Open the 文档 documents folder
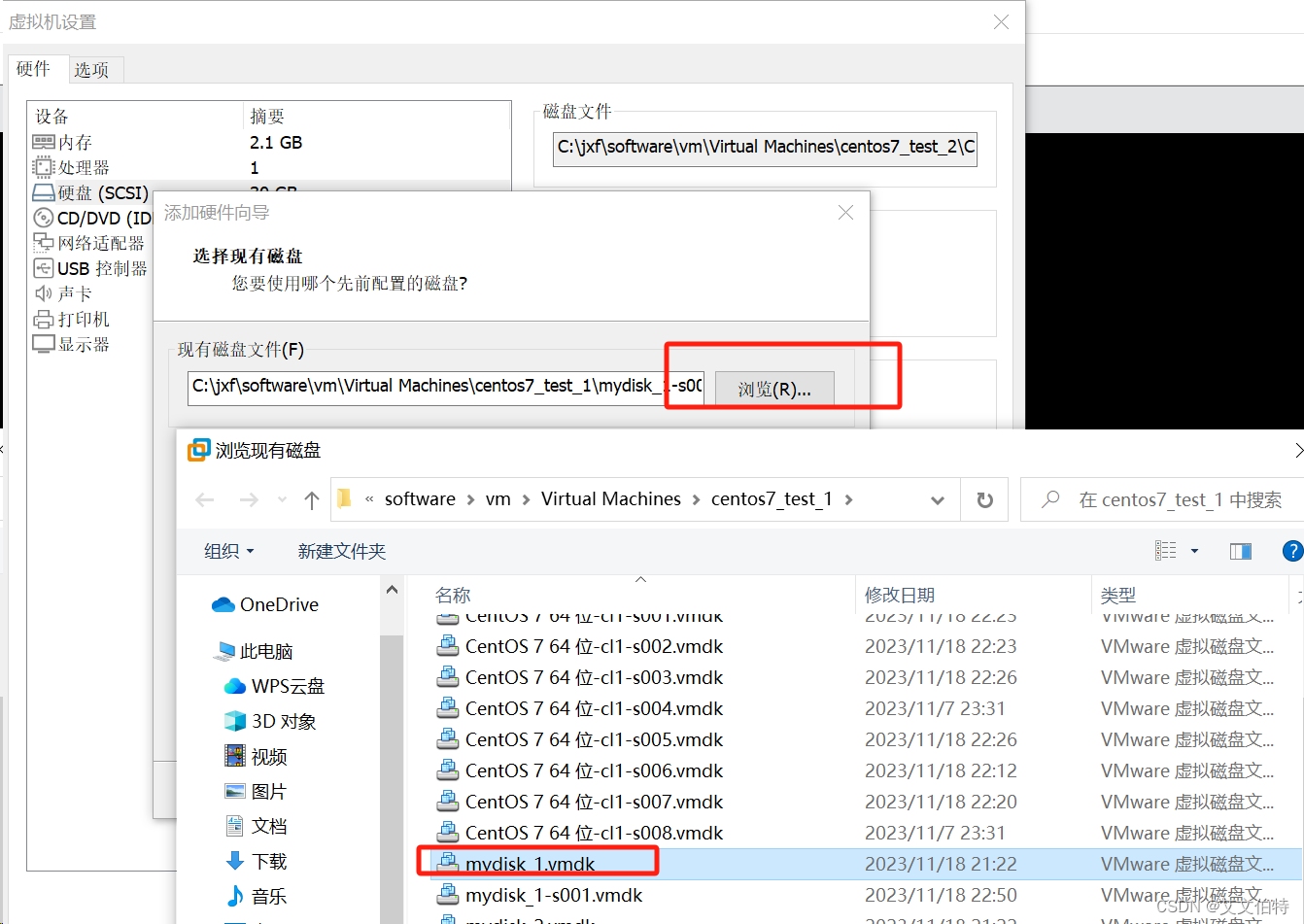 click(x=256, y=826)
